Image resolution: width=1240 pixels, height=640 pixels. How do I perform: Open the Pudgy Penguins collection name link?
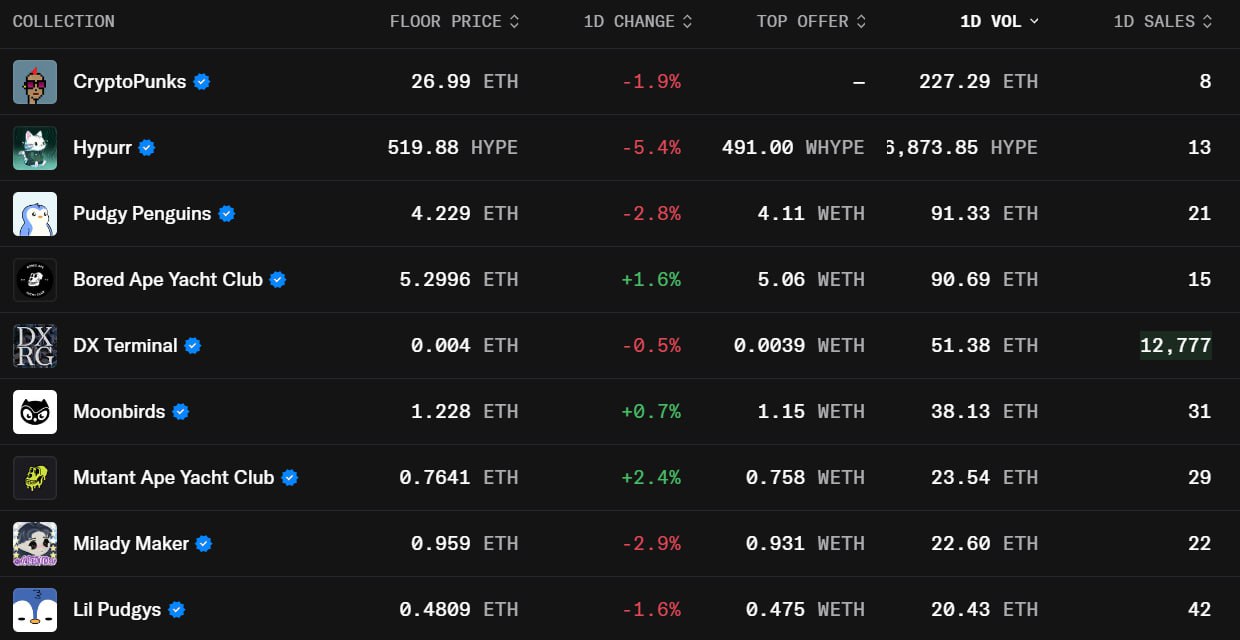142,214
